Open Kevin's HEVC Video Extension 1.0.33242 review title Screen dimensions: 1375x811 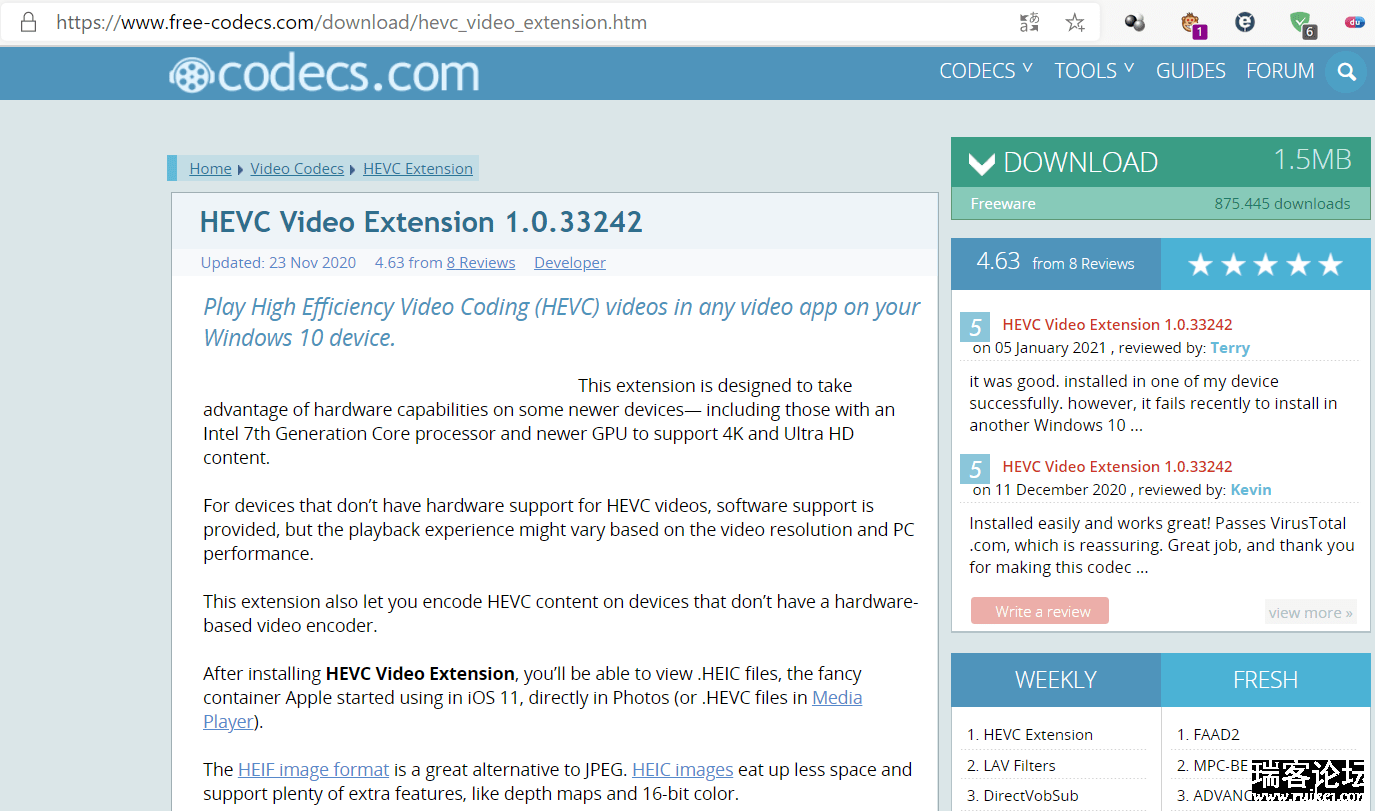[x=1117, y=466]
